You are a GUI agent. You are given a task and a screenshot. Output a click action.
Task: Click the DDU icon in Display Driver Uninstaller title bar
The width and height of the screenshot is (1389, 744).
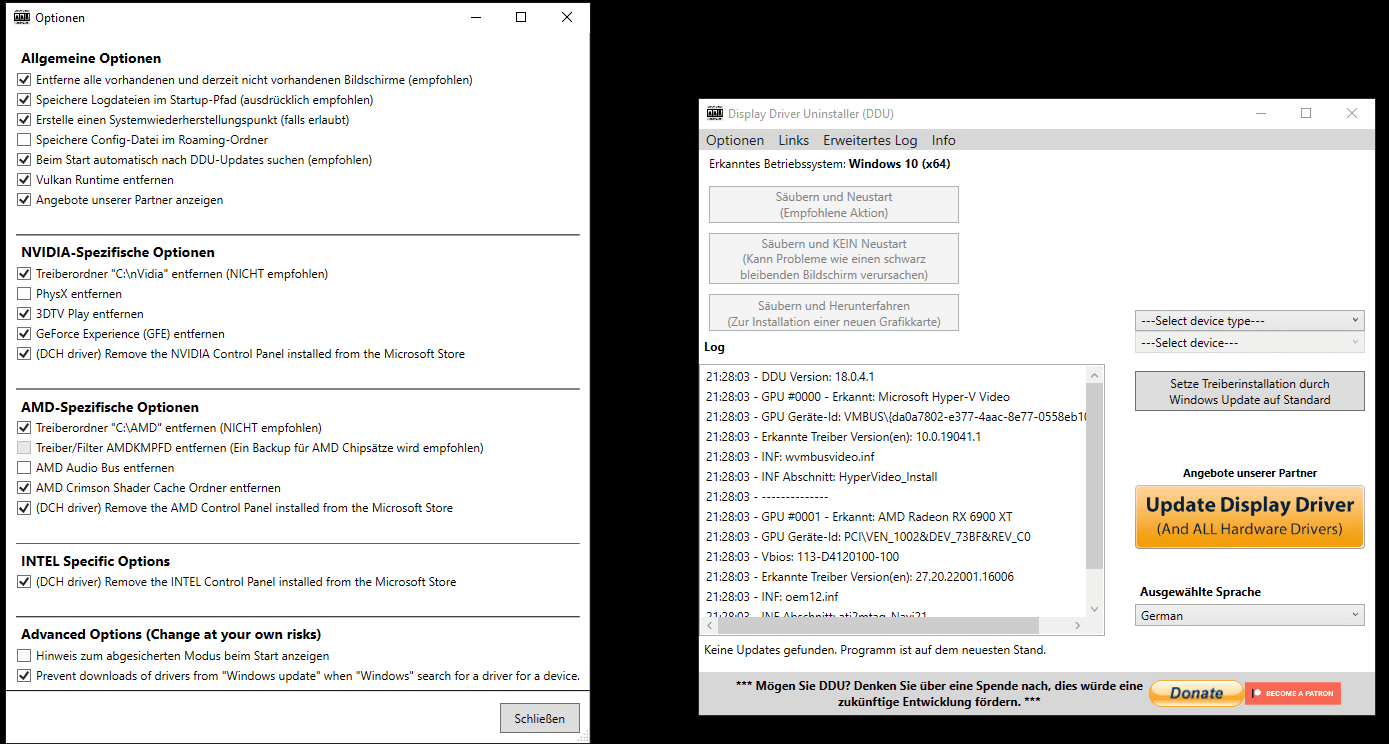715,113
